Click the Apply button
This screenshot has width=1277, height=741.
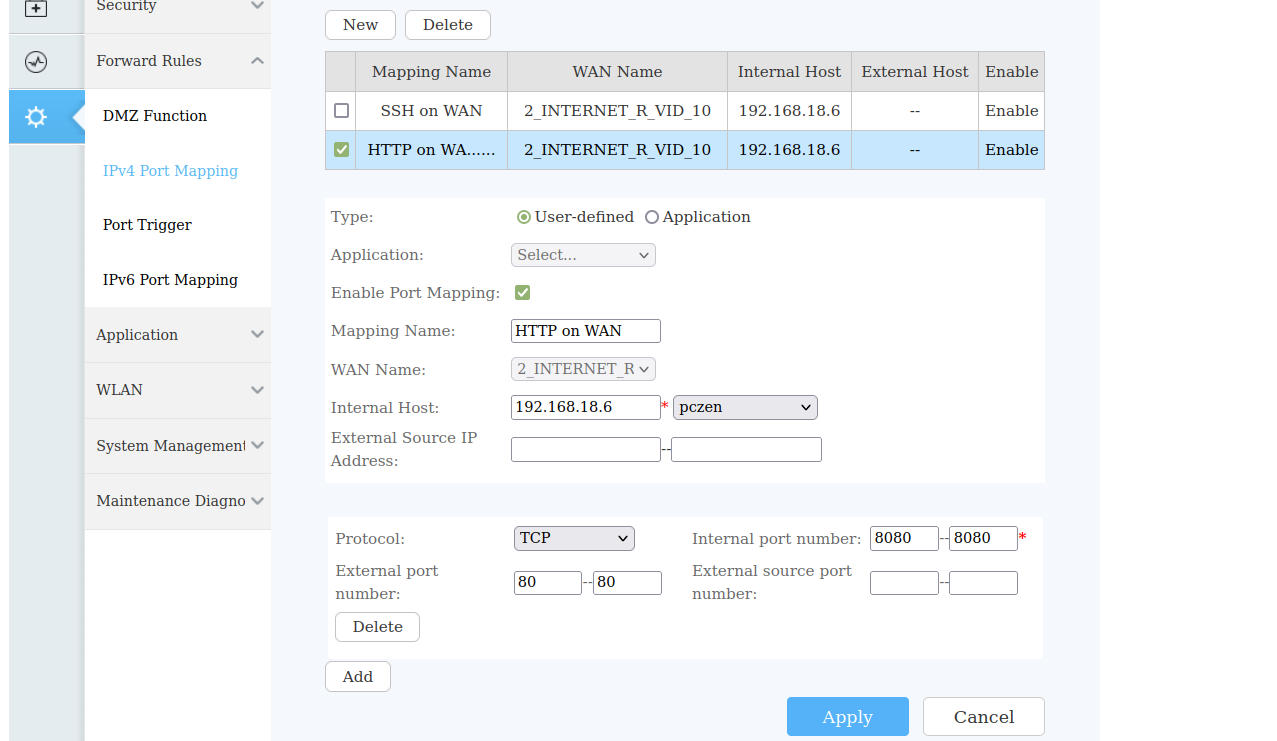[847, 717]
